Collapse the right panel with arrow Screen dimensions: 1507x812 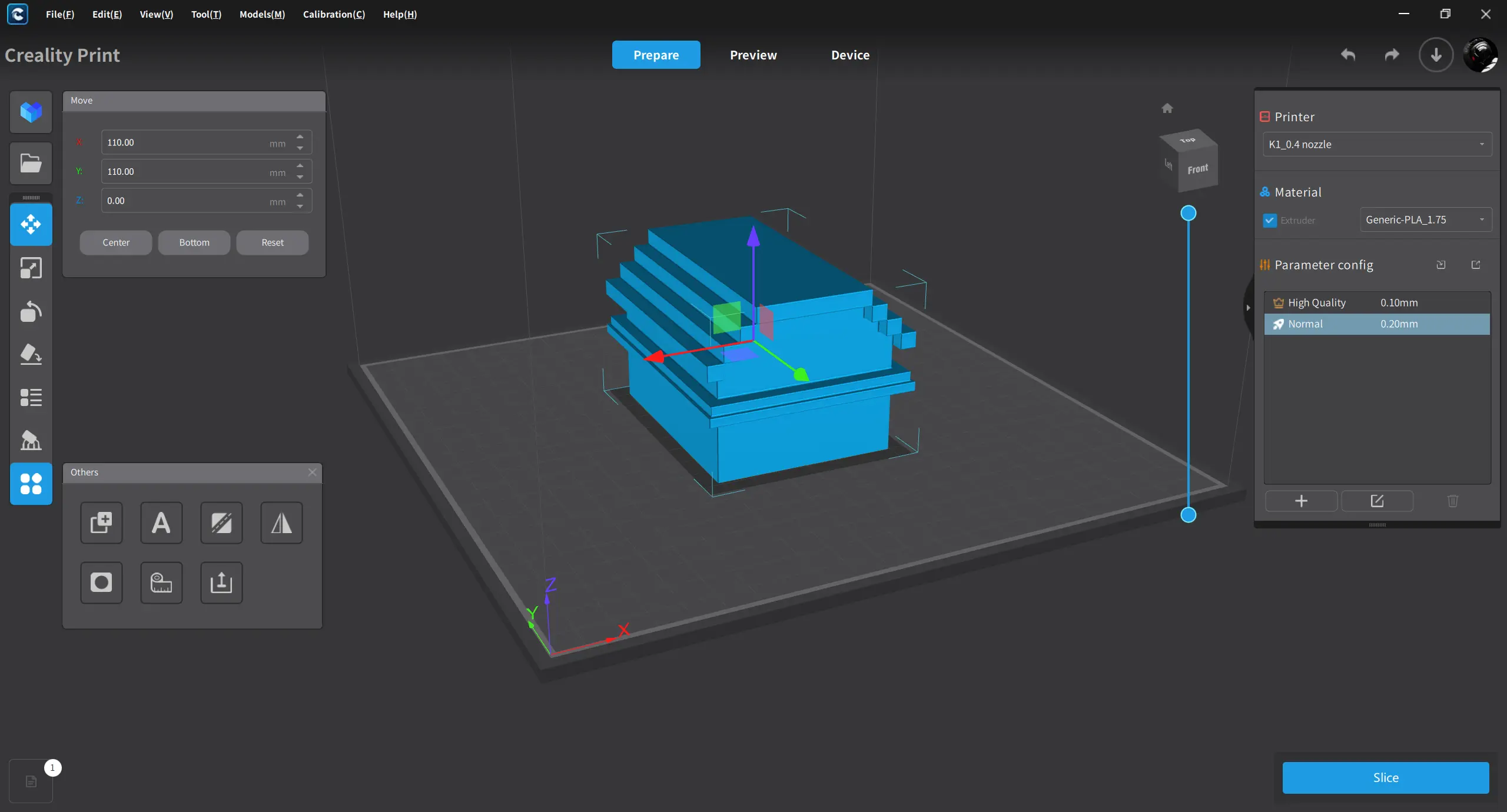click(x=1247, y=308)
